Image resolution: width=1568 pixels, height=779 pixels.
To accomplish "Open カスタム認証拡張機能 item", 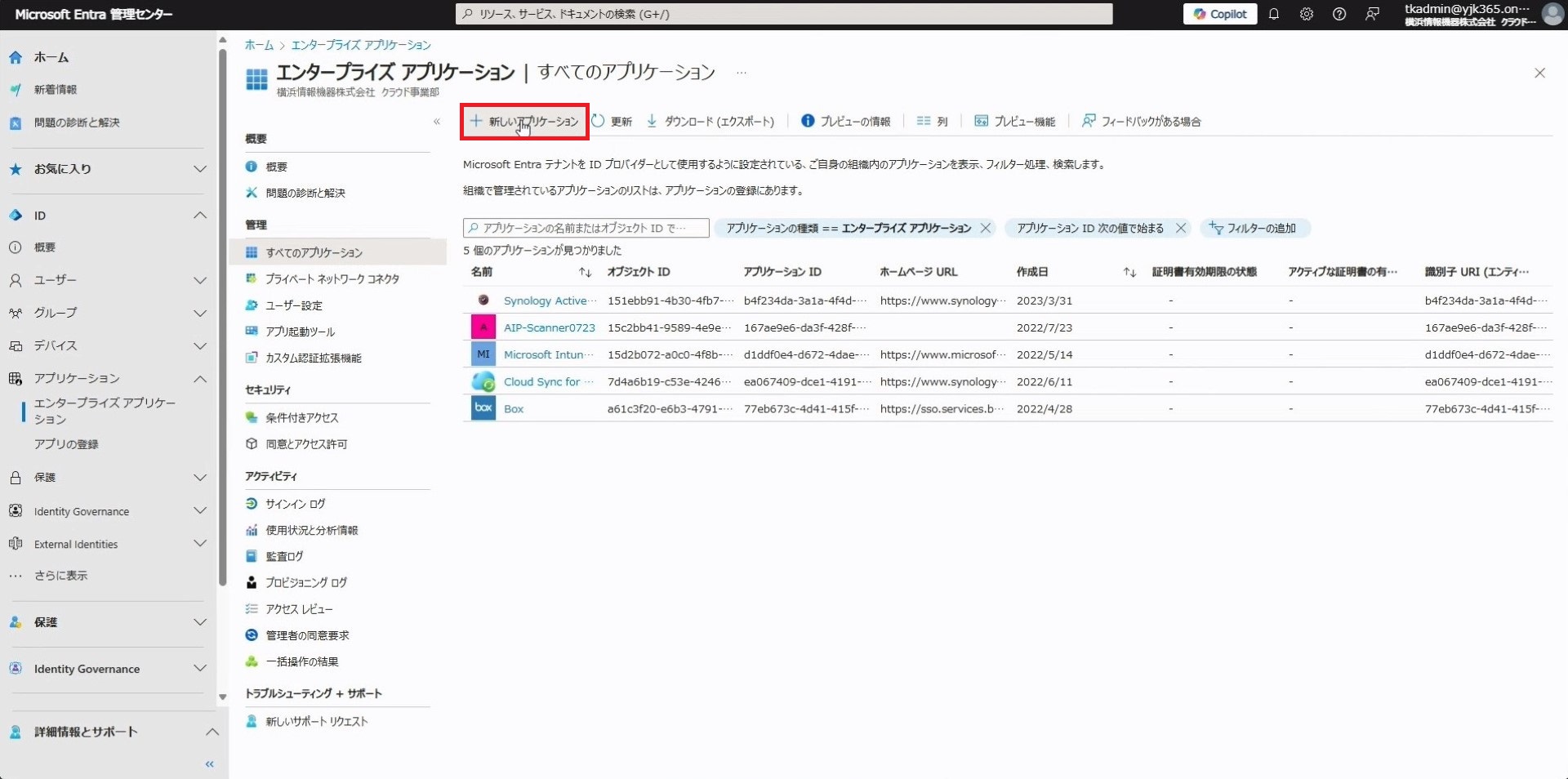I will pos(313,358).
